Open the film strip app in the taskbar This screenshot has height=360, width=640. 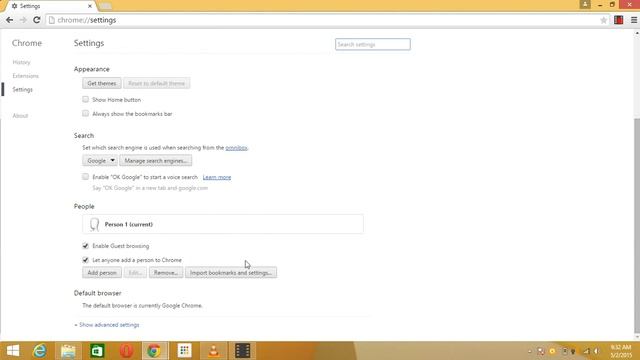pos(242,351)
